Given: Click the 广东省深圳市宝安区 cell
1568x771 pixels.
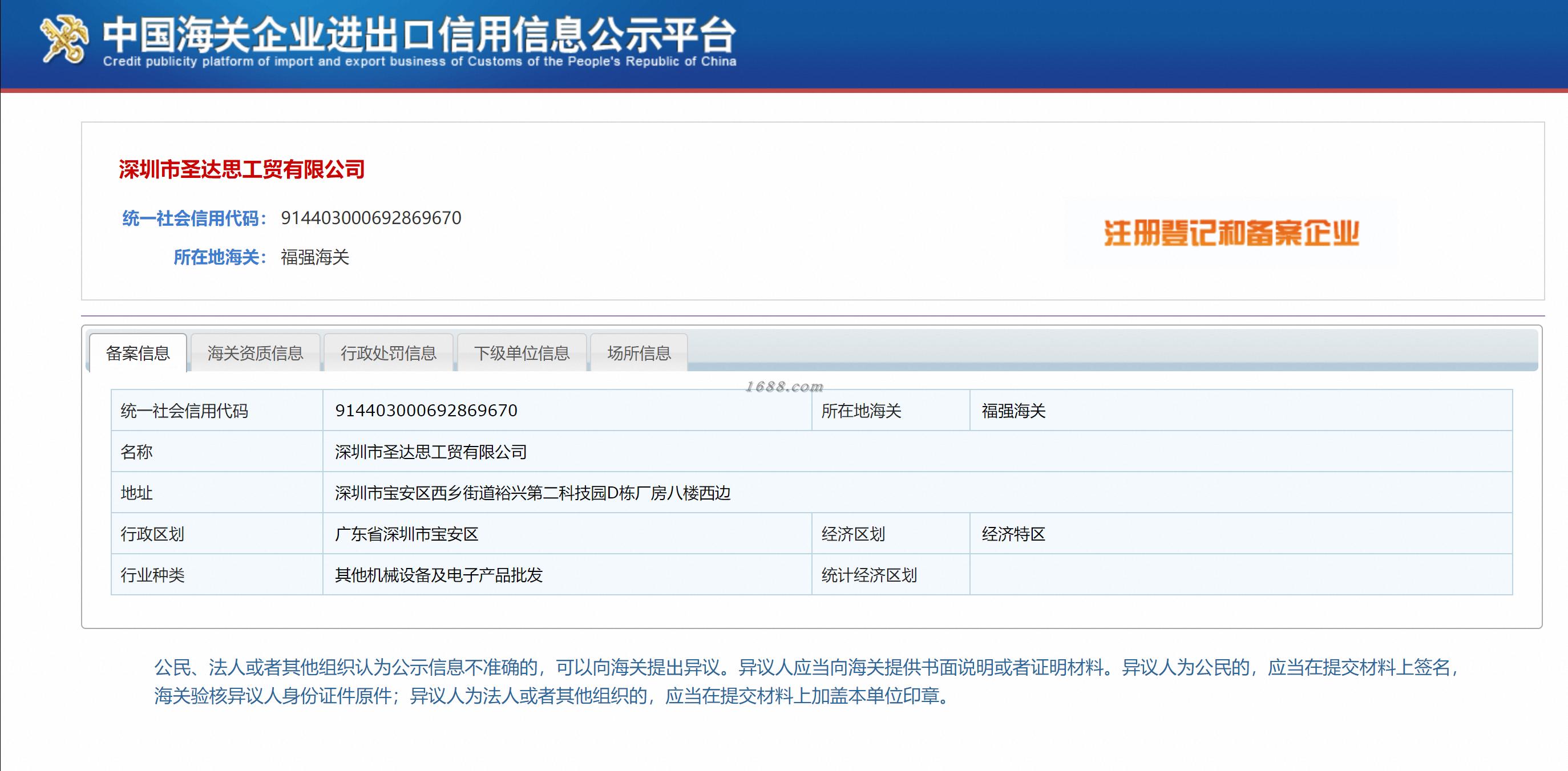Looking at the screenshot, I should [407, 534].
